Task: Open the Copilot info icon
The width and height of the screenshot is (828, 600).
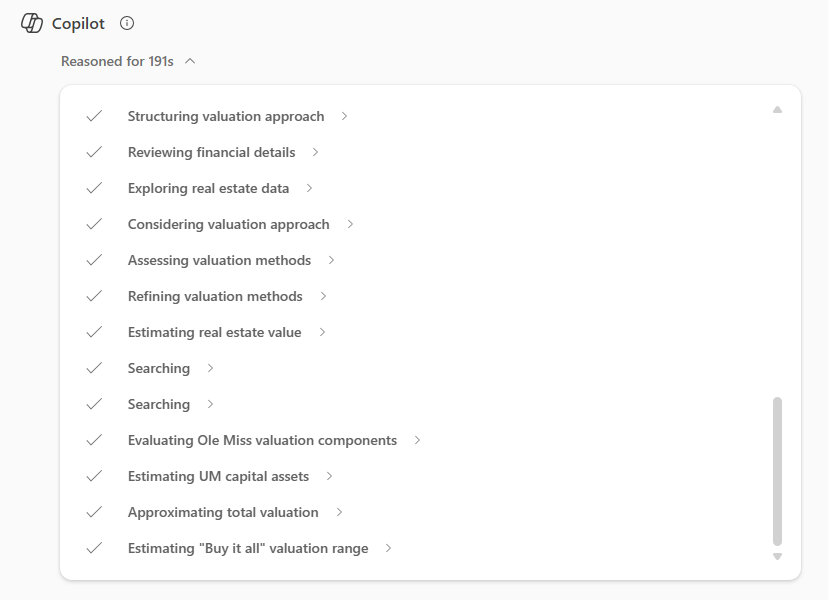Action: (x=127, y=23)
